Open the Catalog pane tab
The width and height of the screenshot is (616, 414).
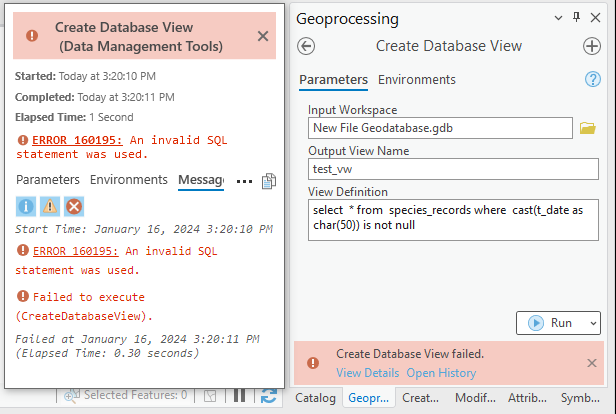(x=316, y=398)
